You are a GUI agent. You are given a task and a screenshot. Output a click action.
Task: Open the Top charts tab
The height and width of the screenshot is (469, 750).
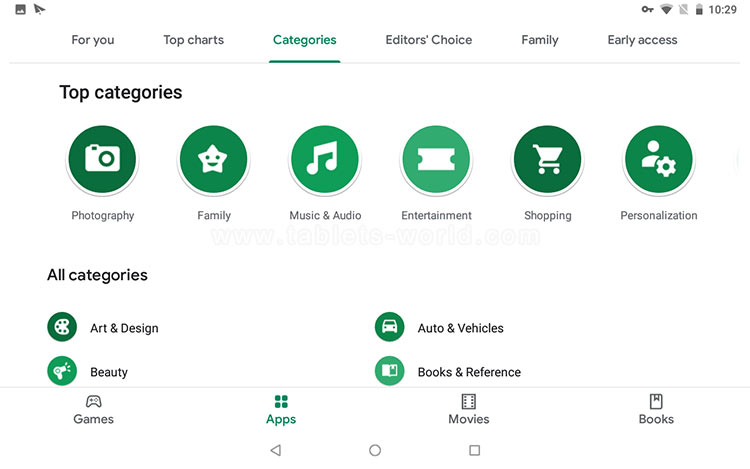click(193, 40)
